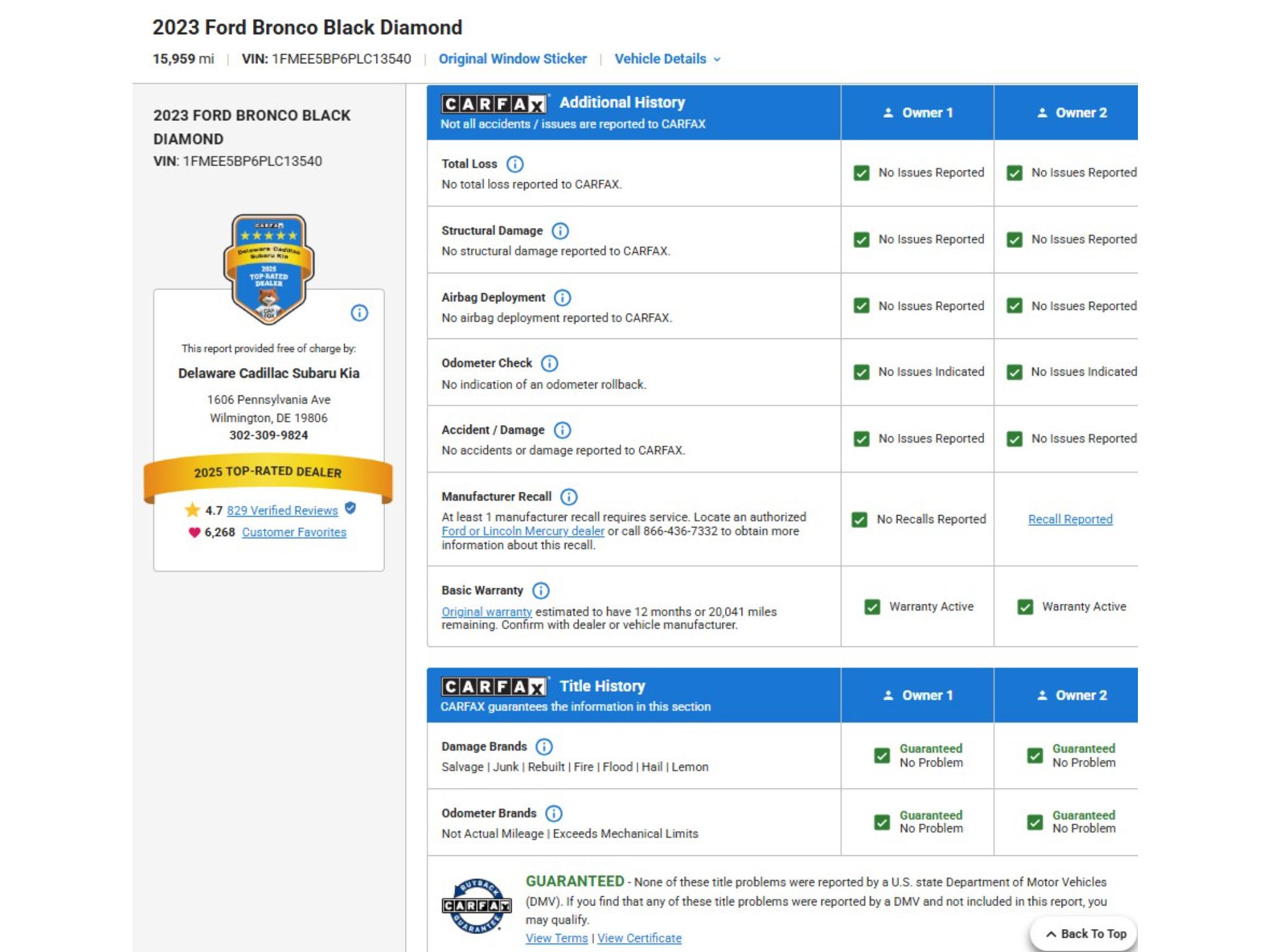Click the Salvage | Junk | Rebuilt brands list

click(575, 767)
